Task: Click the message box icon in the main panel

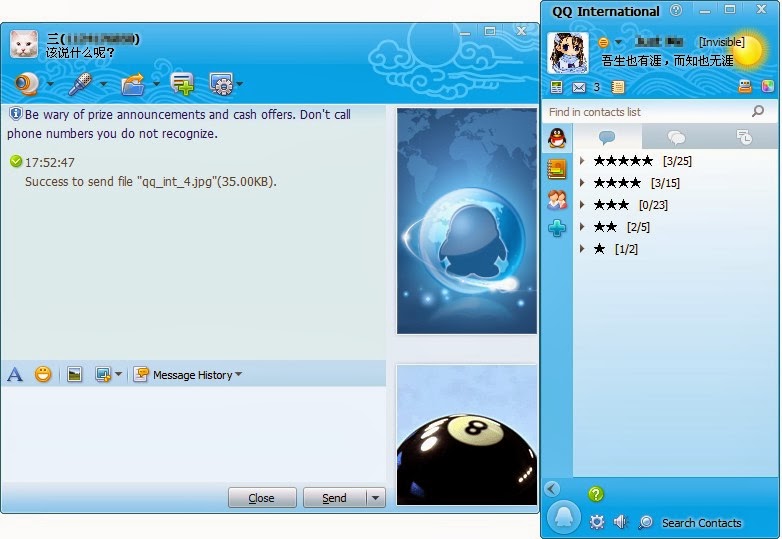Action: click(x=745, y=86)
